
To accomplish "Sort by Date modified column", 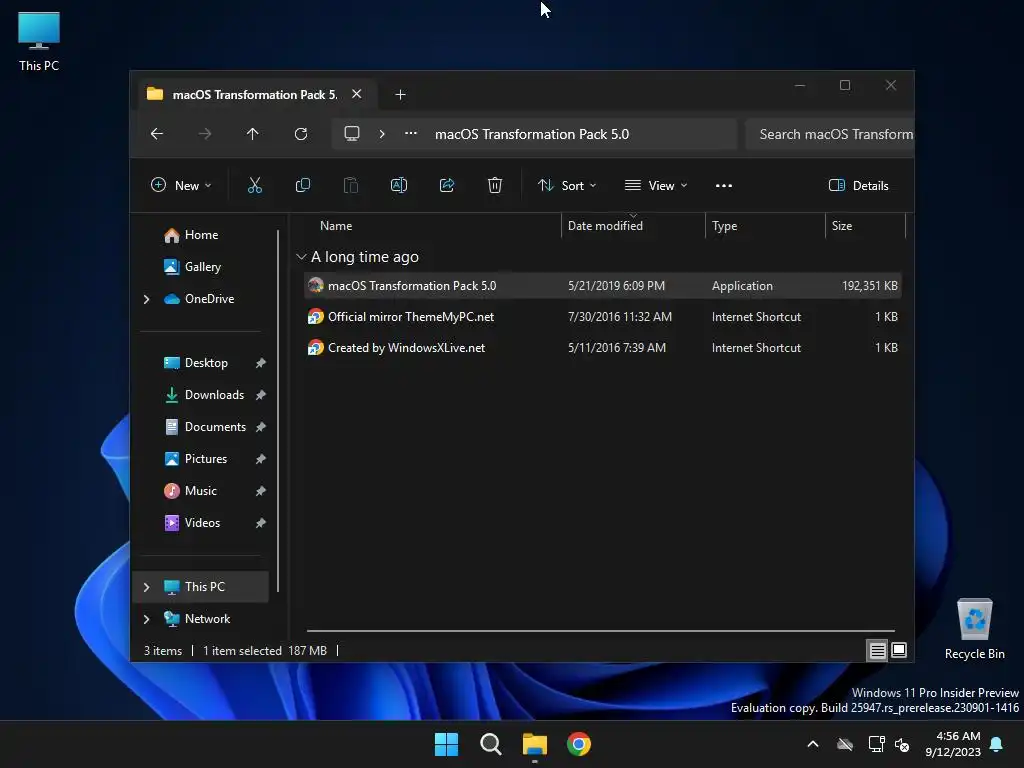I will click(605, 226).
